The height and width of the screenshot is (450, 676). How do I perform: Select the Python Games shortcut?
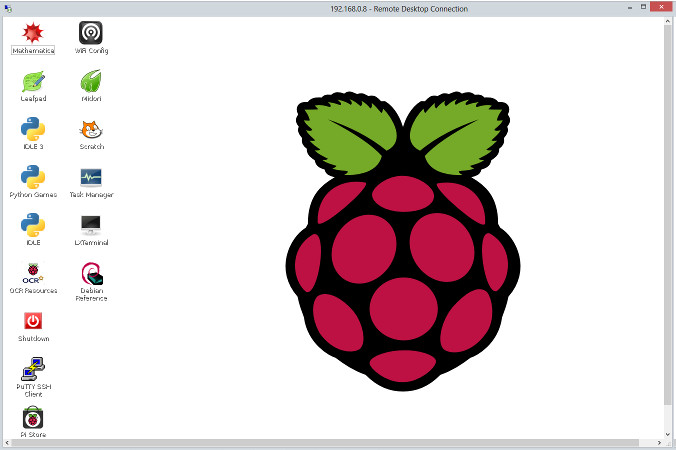[x=33, y=178]
